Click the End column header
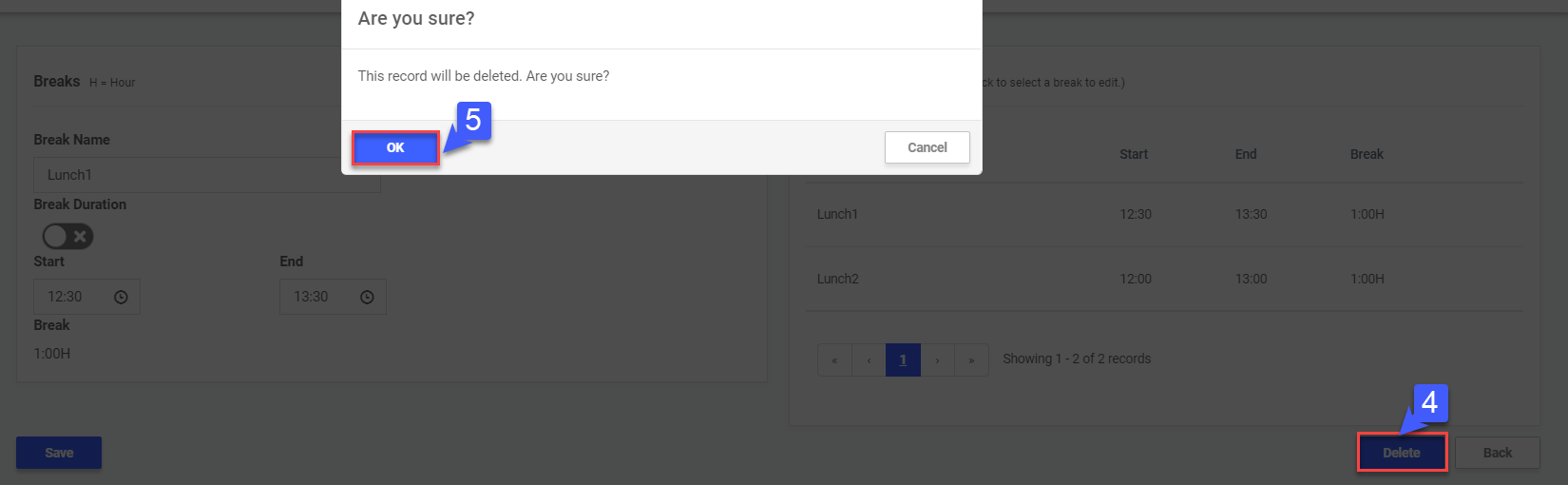The width and height of the screenshot is (1568, 485). 1245,154
